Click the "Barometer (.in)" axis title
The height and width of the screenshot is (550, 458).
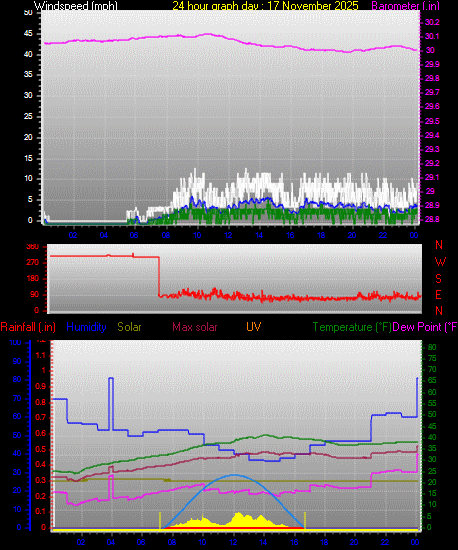(405, 6)
